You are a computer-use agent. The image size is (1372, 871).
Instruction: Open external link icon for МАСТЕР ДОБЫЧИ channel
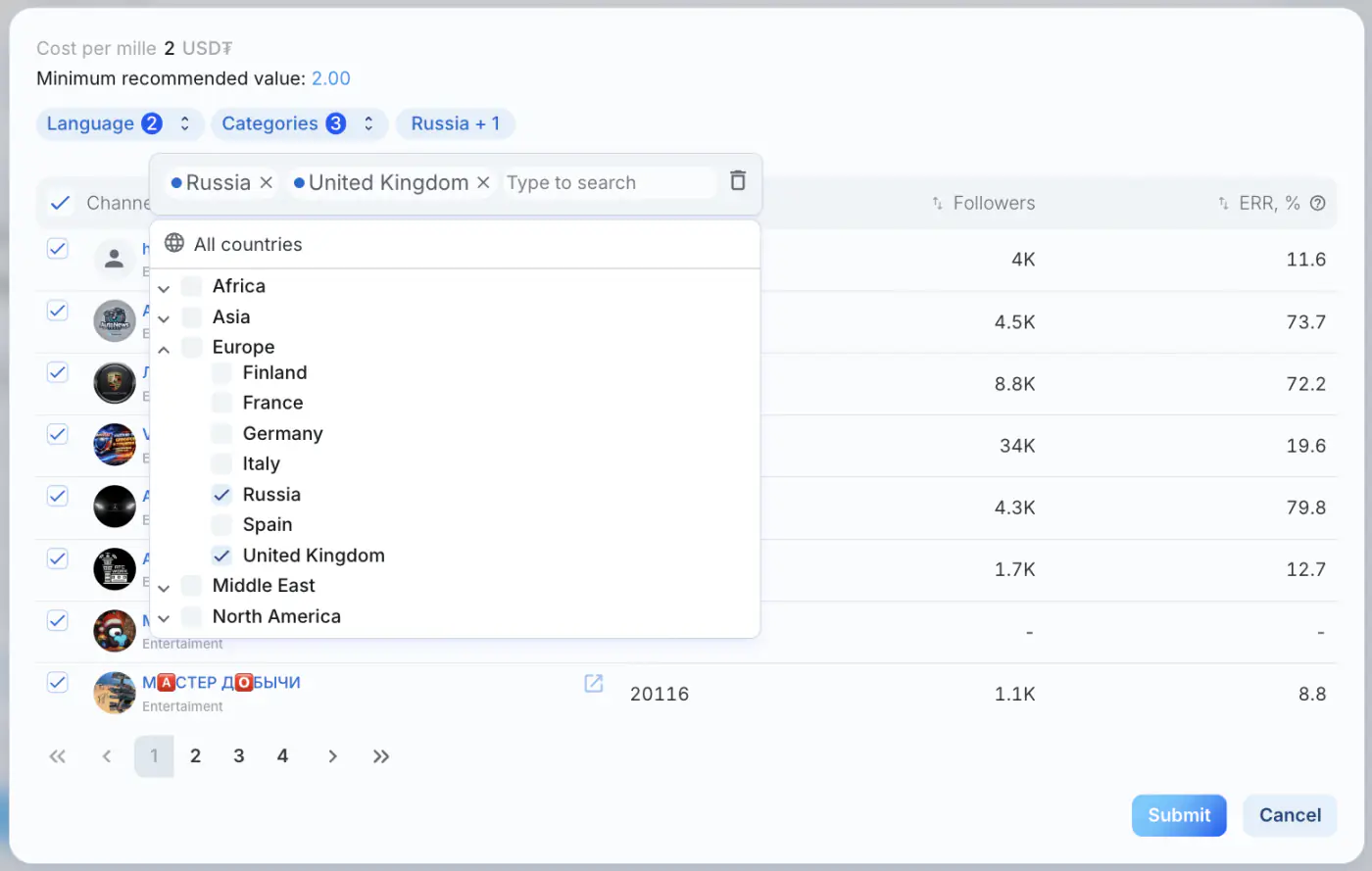coord(594,683)
